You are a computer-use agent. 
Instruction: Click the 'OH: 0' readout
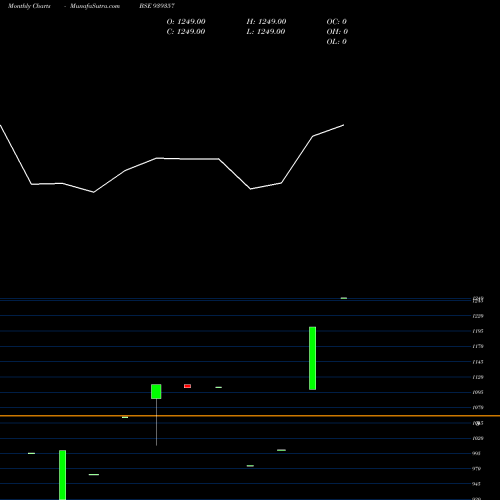coord(337,32)
